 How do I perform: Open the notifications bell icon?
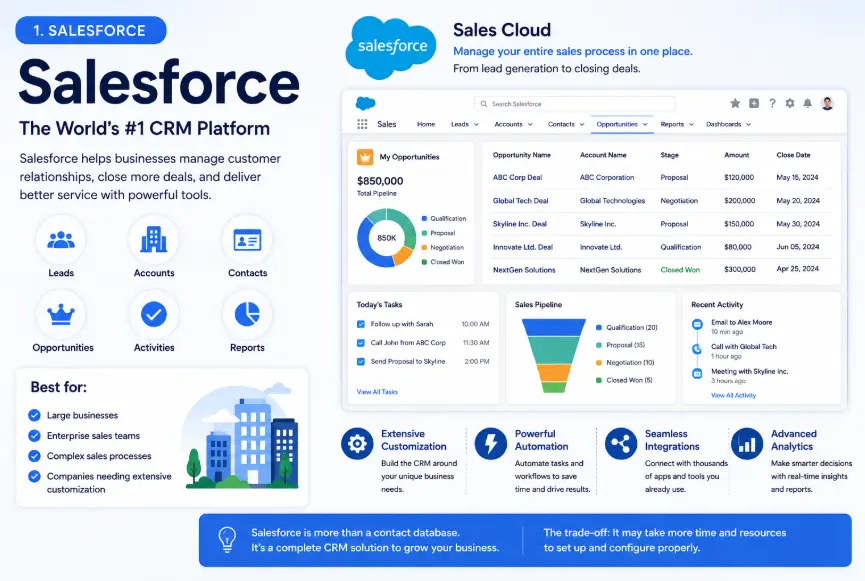(x=807, y=103)
